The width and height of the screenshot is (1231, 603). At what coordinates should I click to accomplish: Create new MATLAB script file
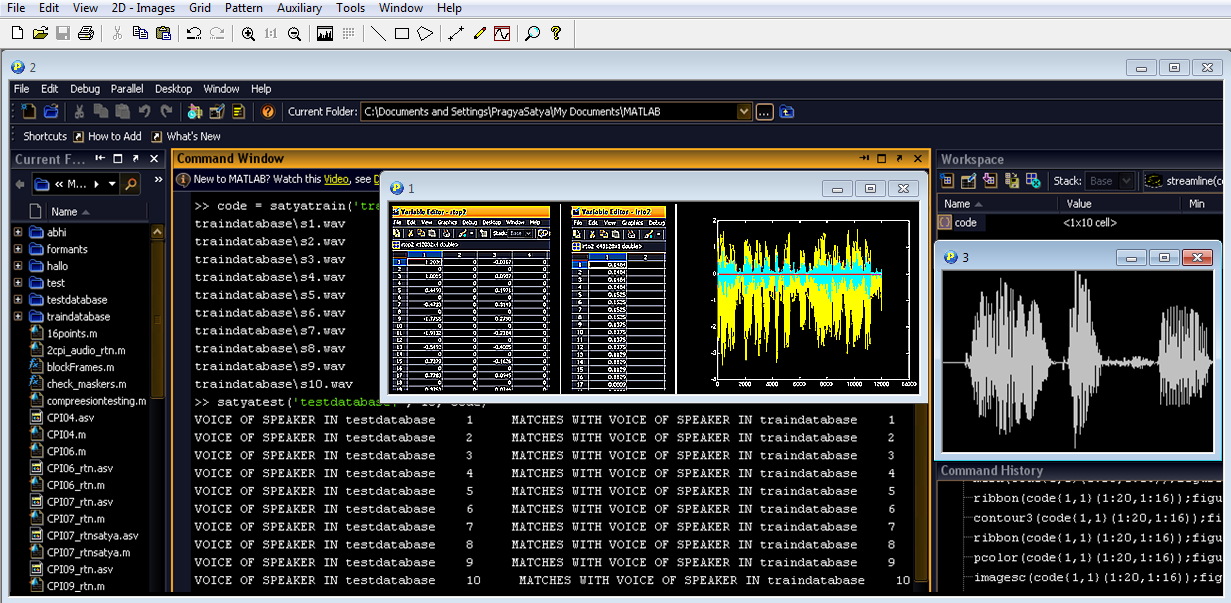pos(29,111)
